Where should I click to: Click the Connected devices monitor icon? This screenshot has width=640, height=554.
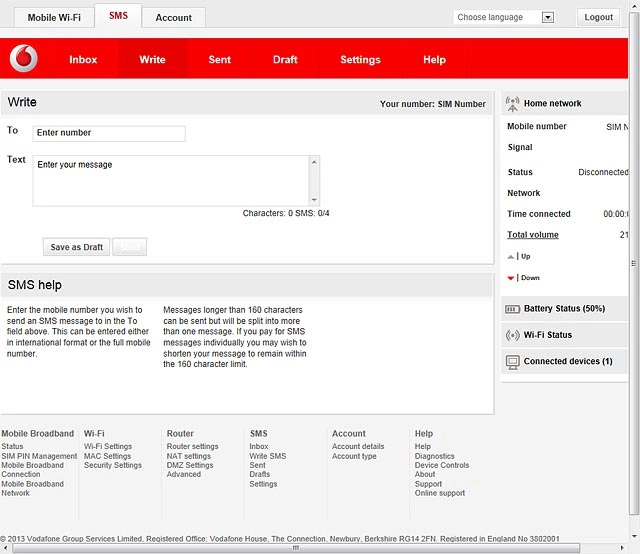512,362
